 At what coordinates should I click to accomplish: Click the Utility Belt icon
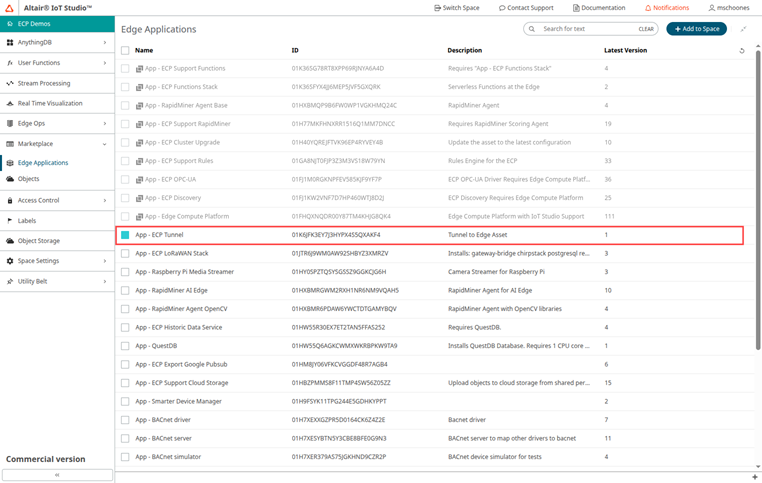point(10,281)
